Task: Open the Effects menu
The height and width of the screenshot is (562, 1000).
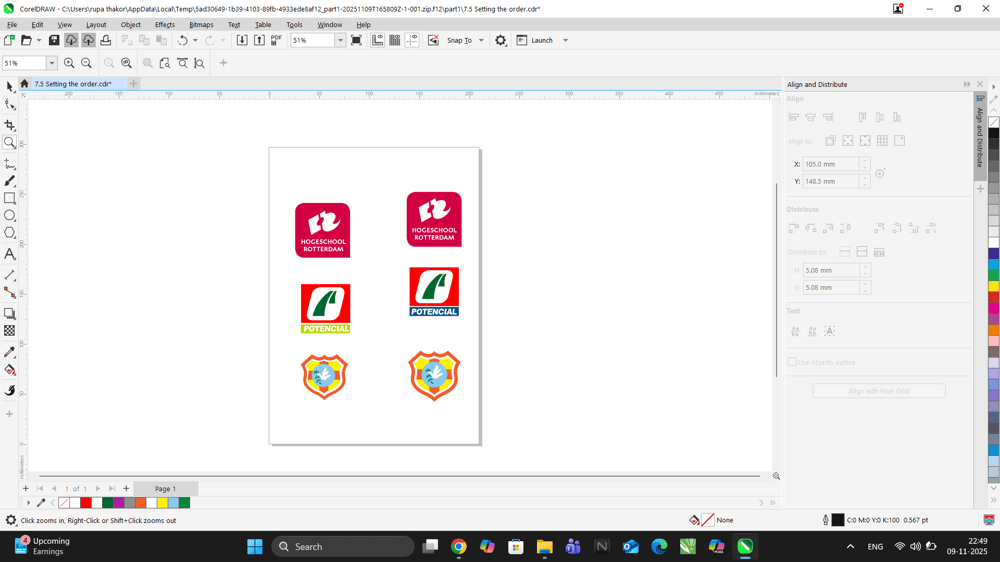Action: (x=165, y=24)
